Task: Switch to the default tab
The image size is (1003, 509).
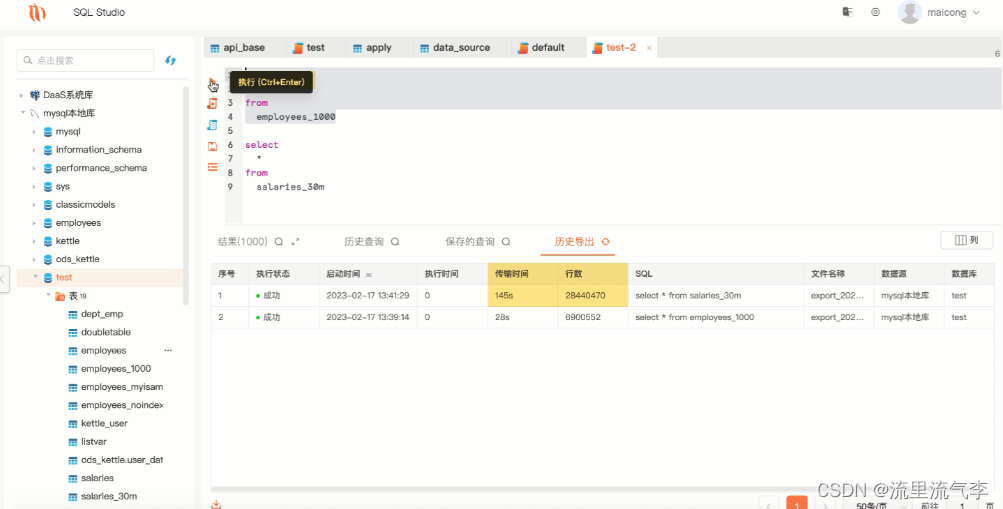Action: point(541,47)
